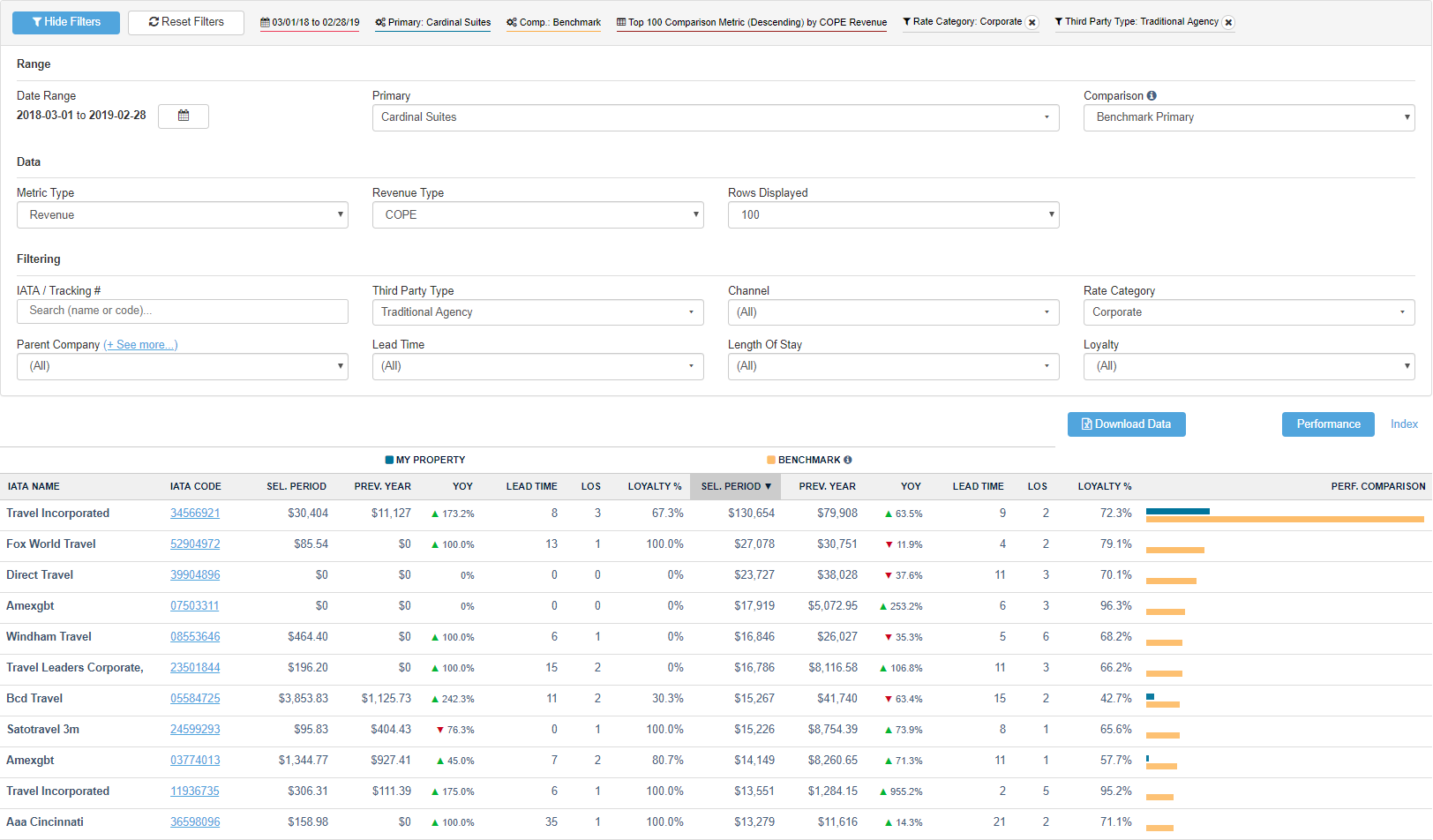This screenshot has height=840, width=1433.
Task: Open IATA code 08553646 link
Action: point(195,637)
